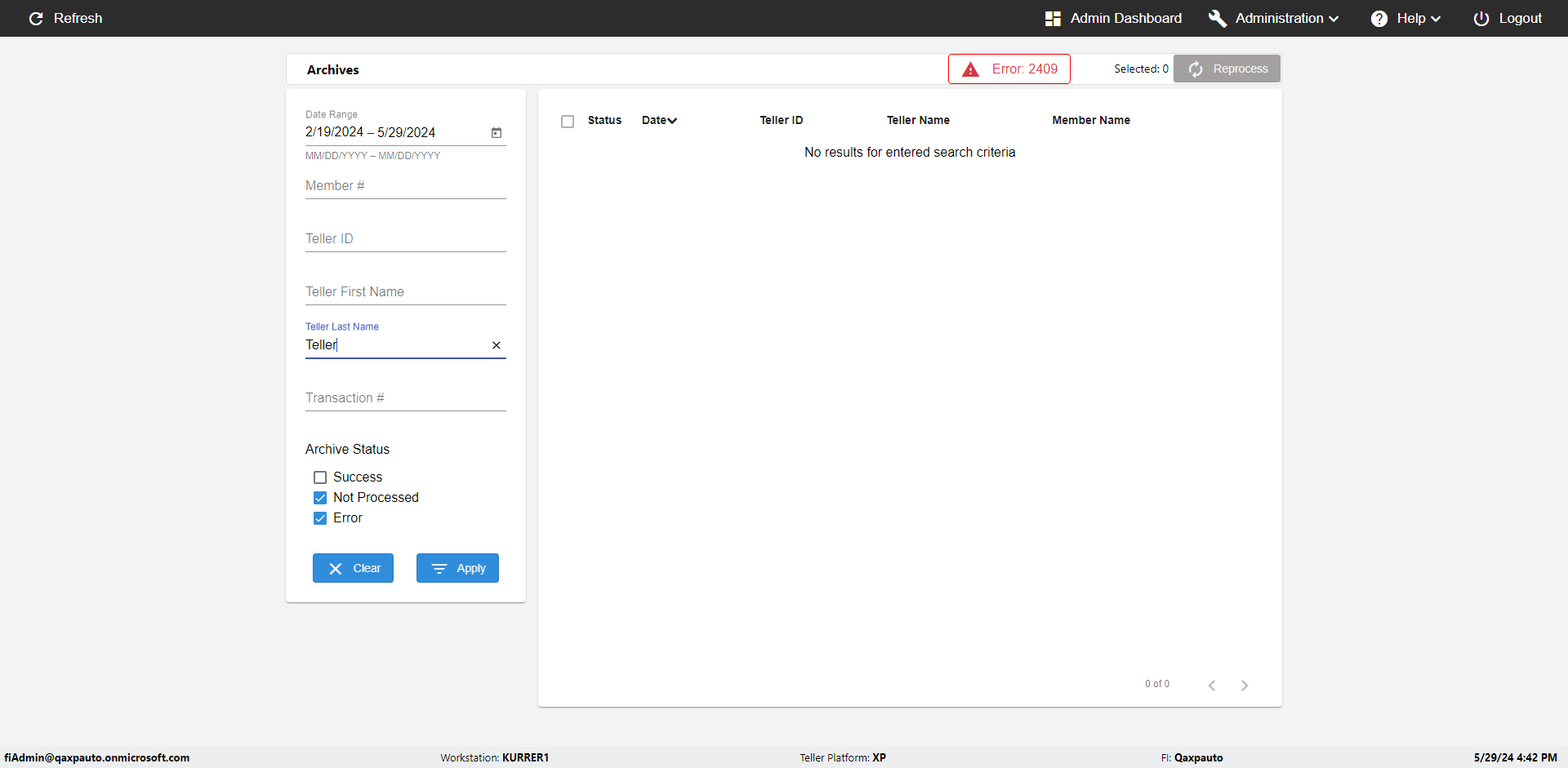Screen dimensions: 1568x768
Task: Click the Clear filters button
Action: [353, 568]
